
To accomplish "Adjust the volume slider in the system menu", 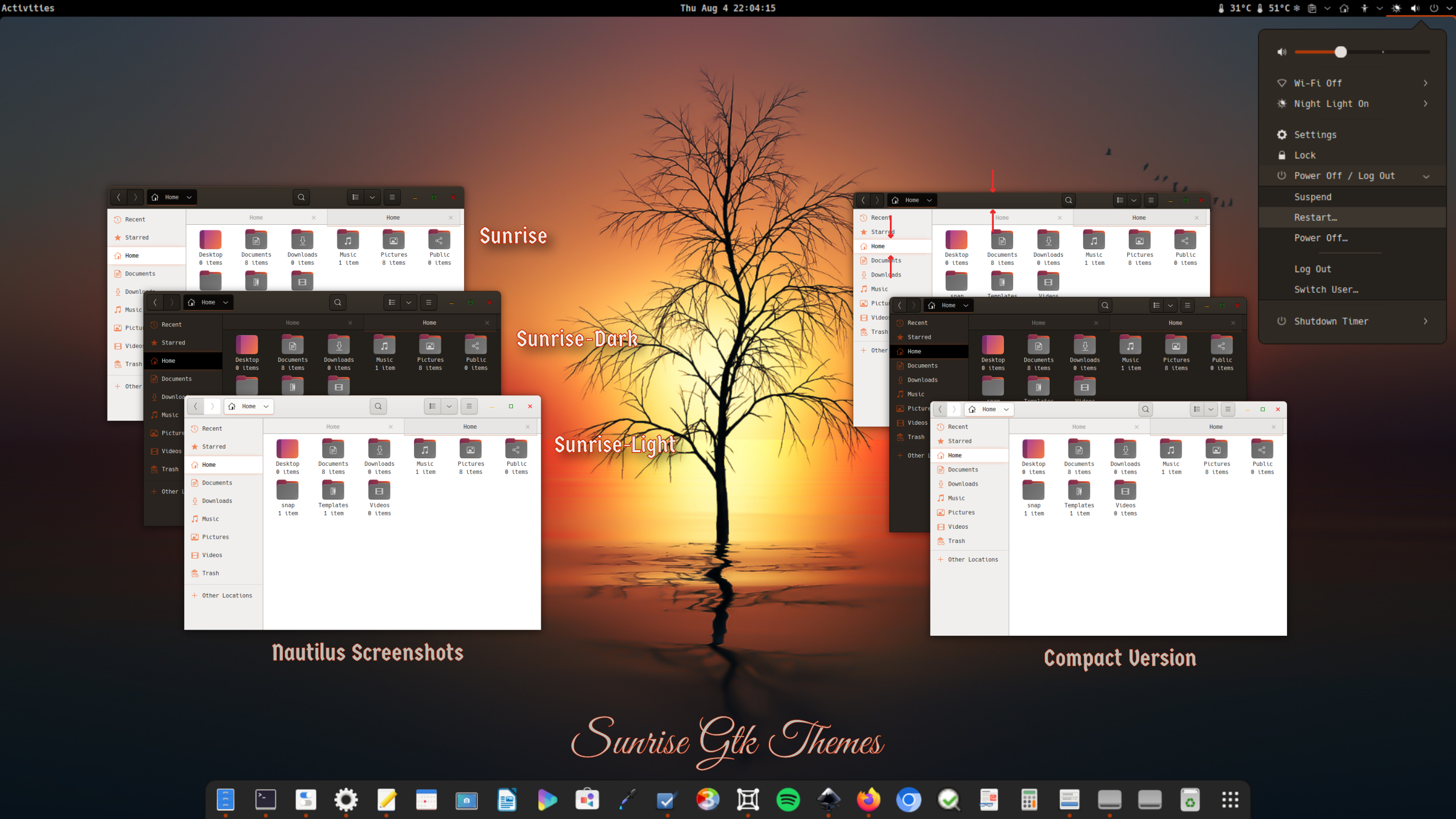I will point(1361,52).
